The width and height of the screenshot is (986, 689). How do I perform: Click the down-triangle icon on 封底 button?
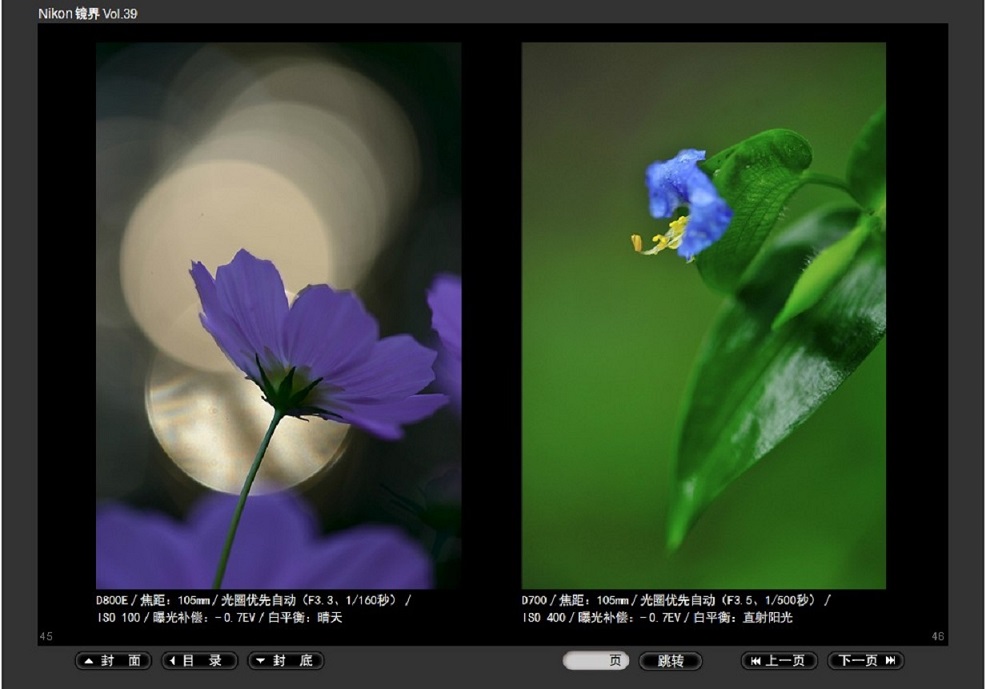click(x=260, y=661)
